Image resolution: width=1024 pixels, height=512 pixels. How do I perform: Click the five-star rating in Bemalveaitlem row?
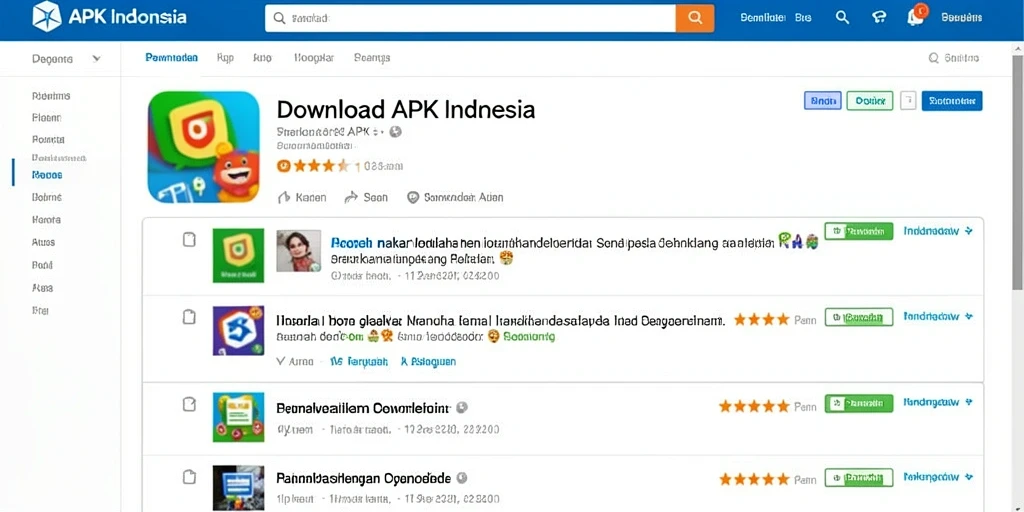tap(754, 406)
